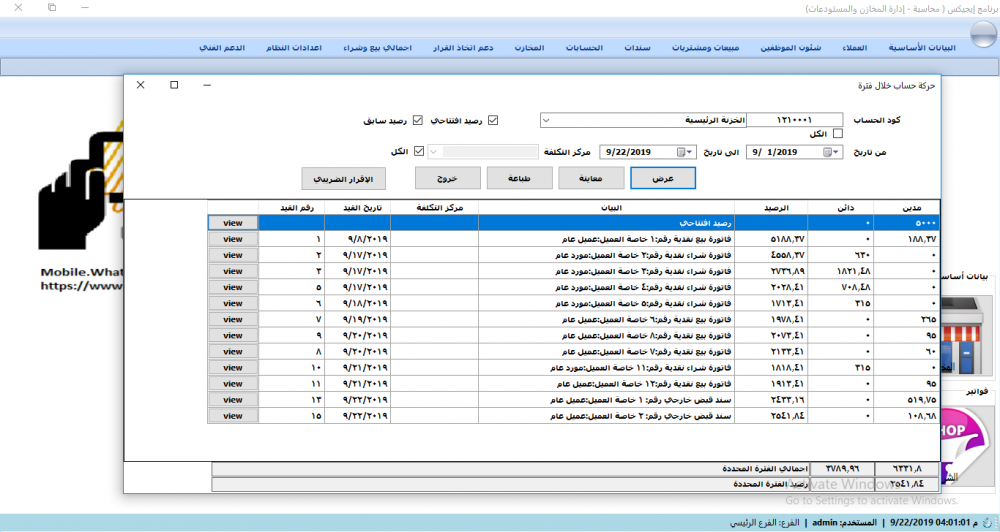
Task: Open the اعدادات النظام menu
Action: pyautogui.click(x=294, y=48)
